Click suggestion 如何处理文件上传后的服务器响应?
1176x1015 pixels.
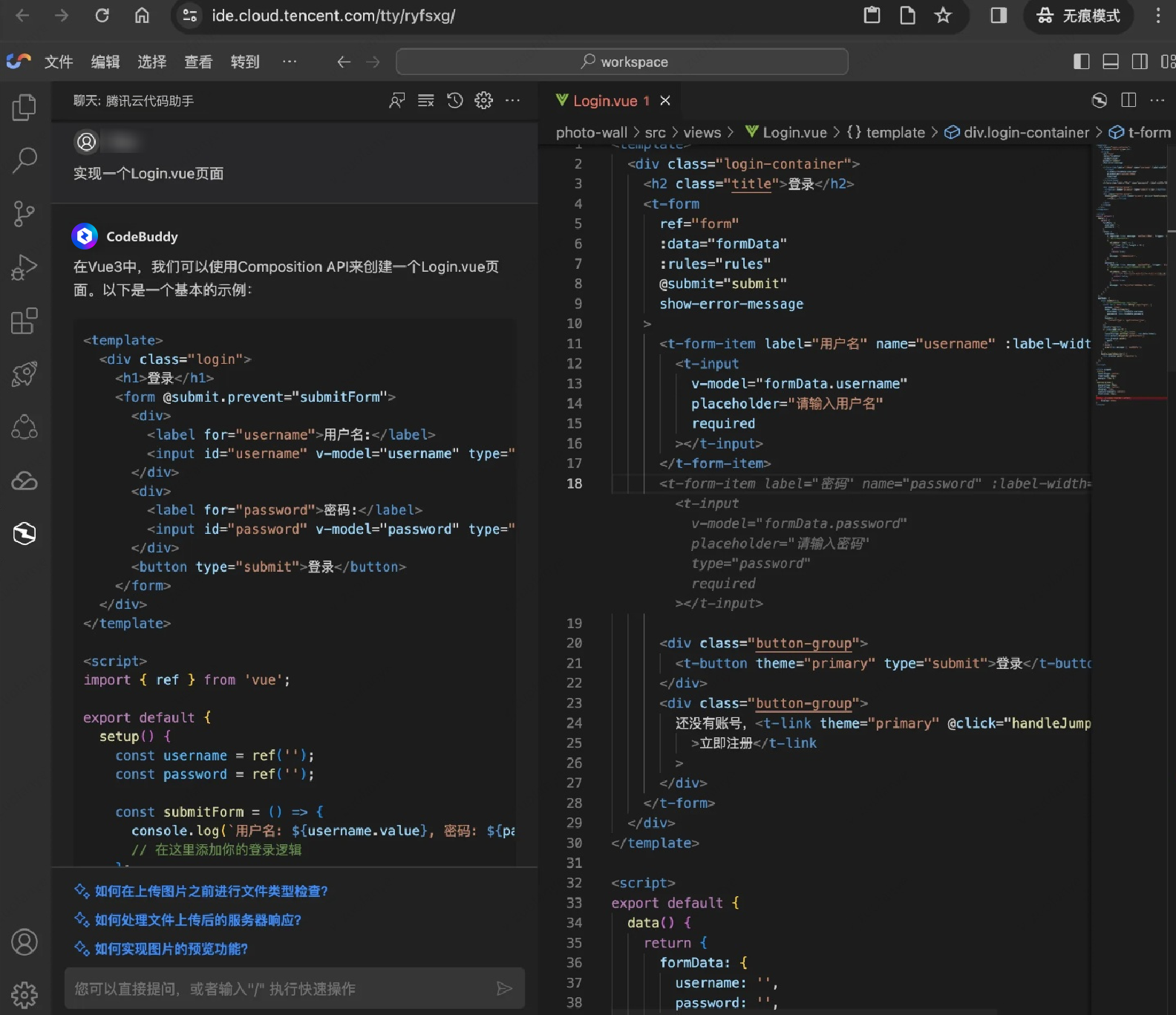tap(197, 920)
